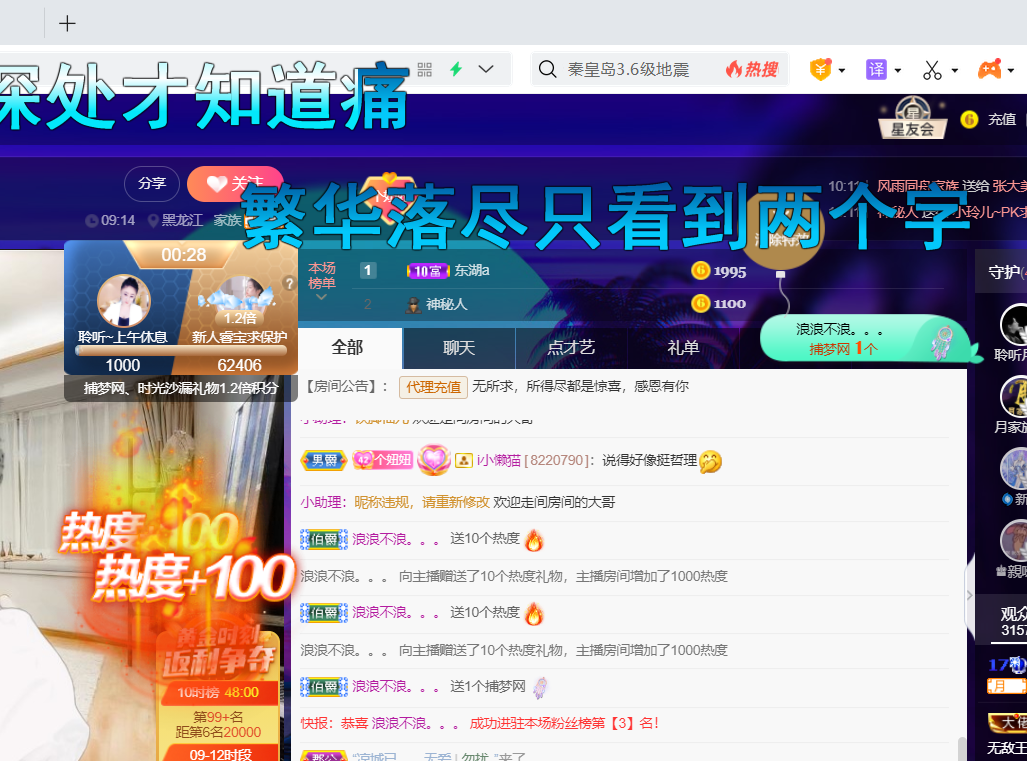Click the 男爵 badge in chat message

[x=324, y=460]
